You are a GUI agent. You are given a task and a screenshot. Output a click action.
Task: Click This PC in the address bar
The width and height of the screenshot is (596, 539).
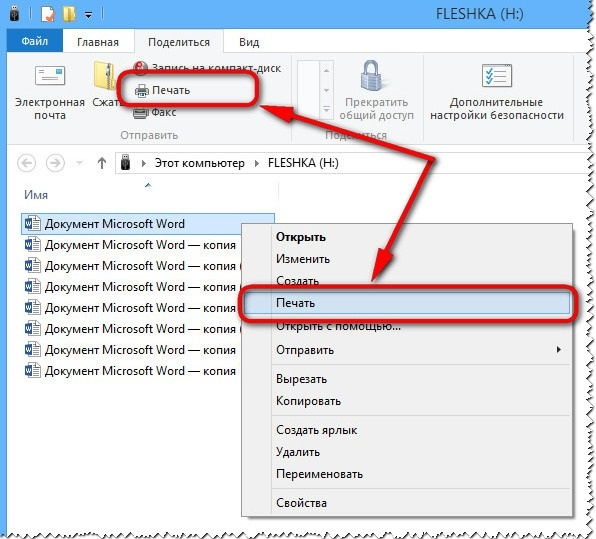200,163
